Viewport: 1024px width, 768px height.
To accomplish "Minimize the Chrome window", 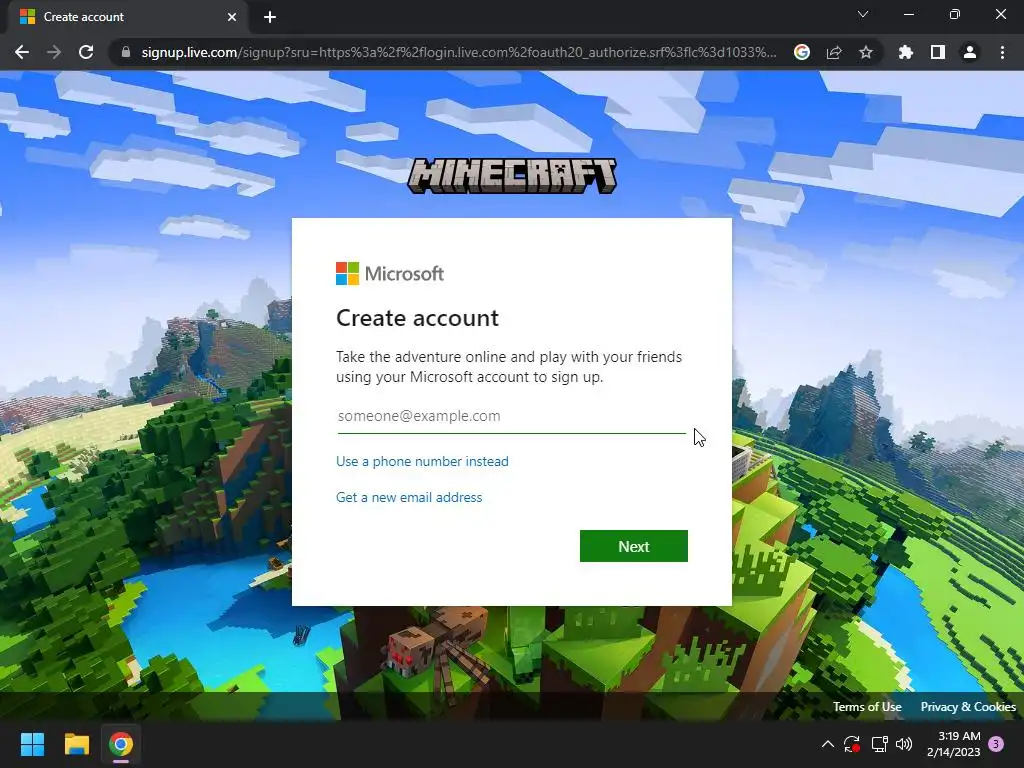I will tap(908, 14).
